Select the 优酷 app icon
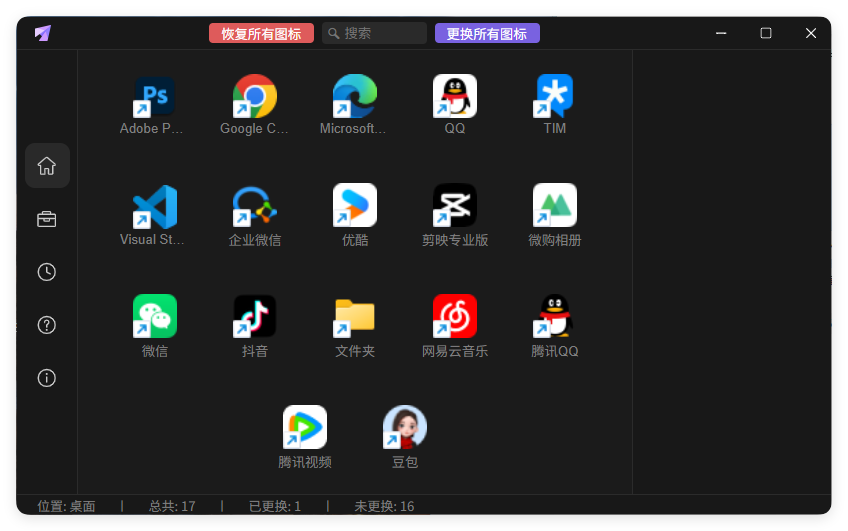 pyautogui.click(x=355, y=205)
